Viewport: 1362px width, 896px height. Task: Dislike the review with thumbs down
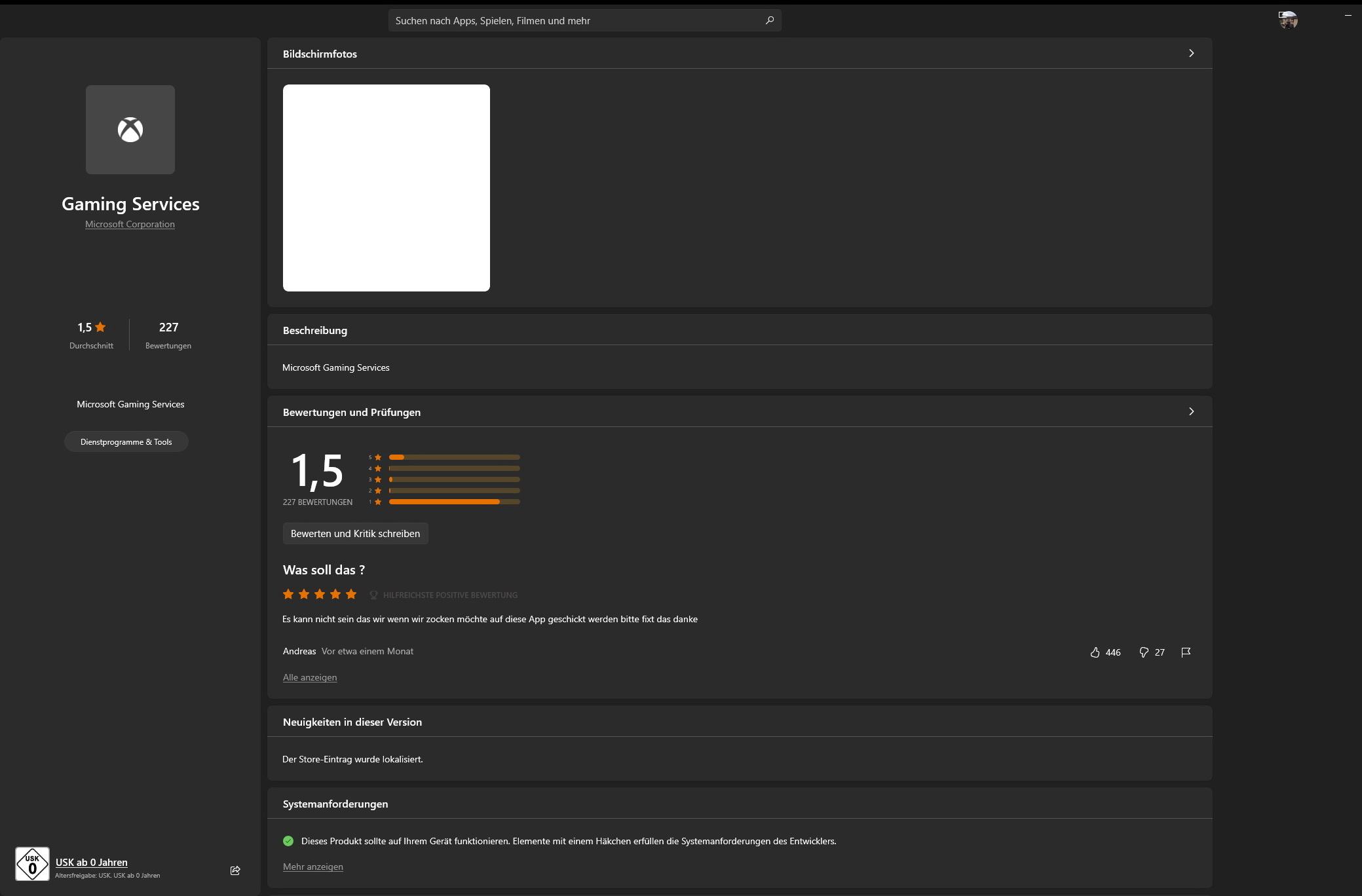pos(1144,652)
